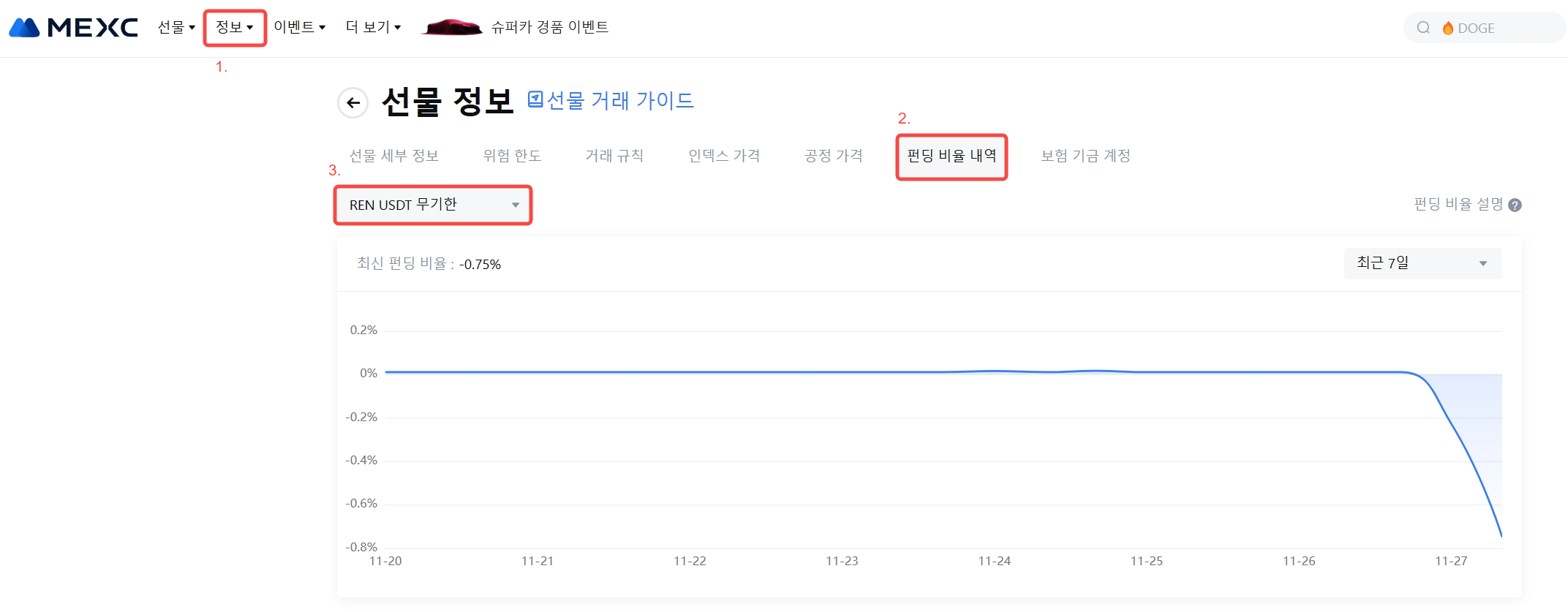Screen dimensions: 1568x612
Task: Expand the 이벤트 menu
Action: click(299, 28)
